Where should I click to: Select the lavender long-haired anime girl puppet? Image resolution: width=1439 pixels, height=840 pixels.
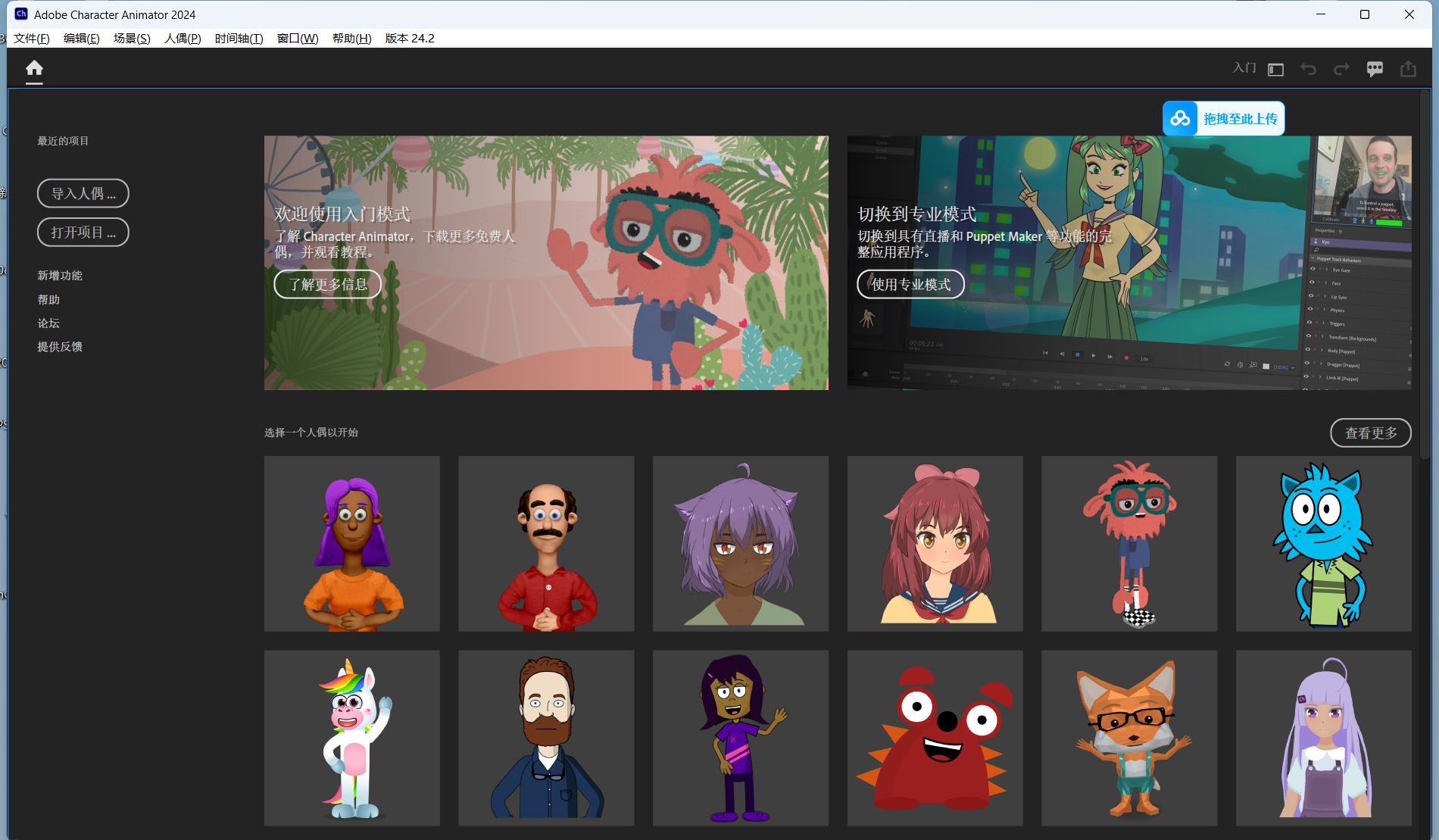(x=1324, y=739)
